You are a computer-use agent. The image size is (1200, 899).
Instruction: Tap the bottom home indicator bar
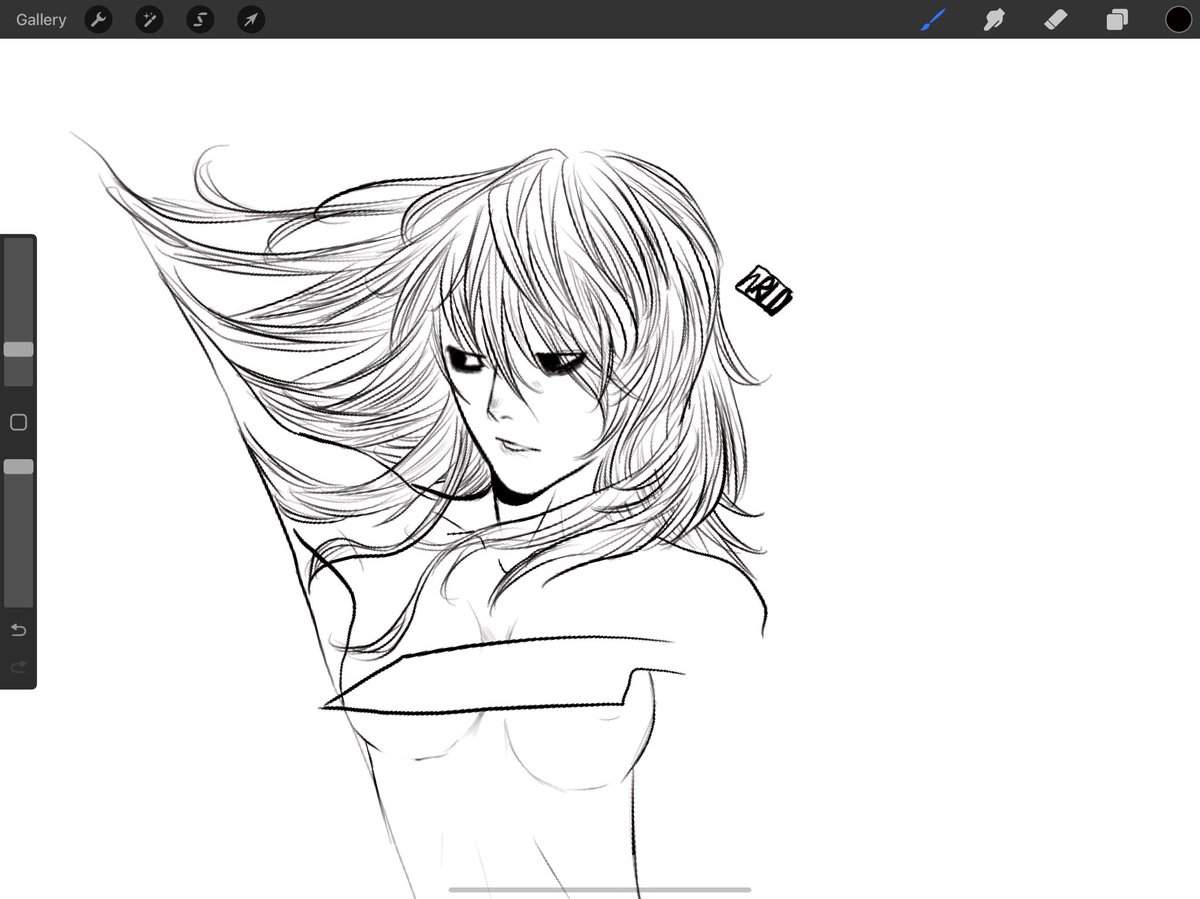pyautogui.click(x=600, y=888)
